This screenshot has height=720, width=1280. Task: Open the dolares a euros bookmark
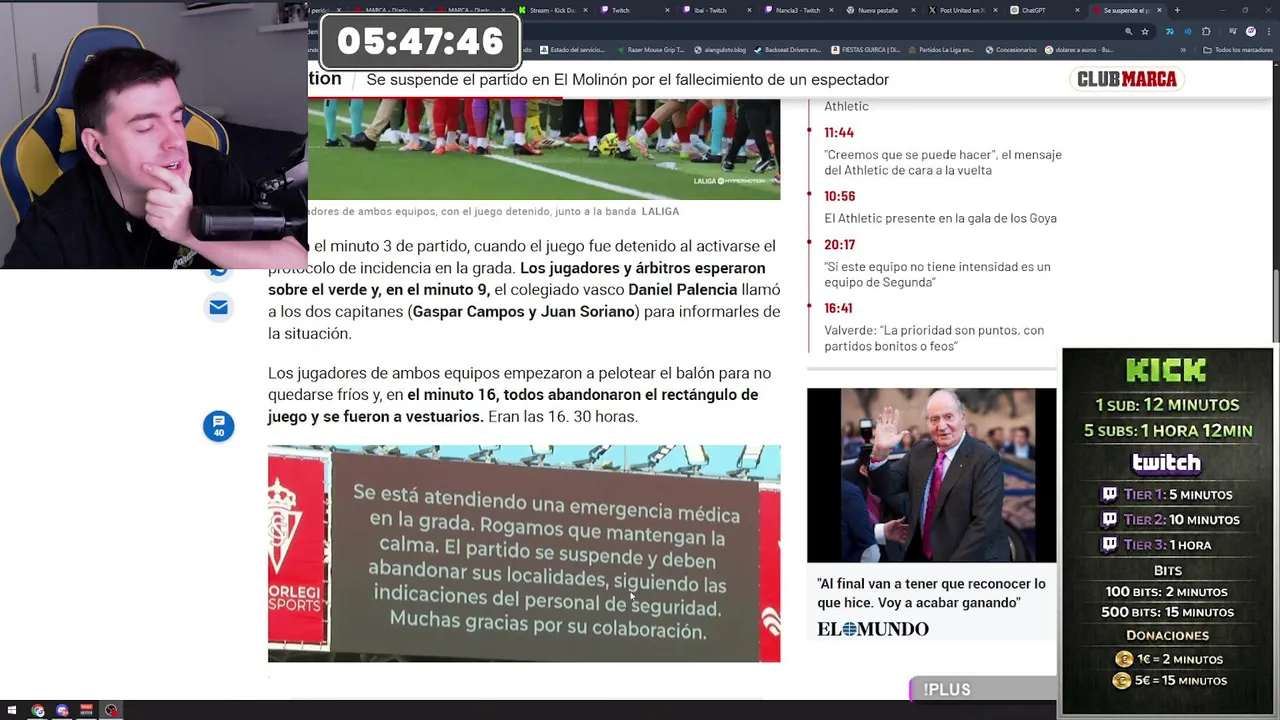pos(1079,50)
